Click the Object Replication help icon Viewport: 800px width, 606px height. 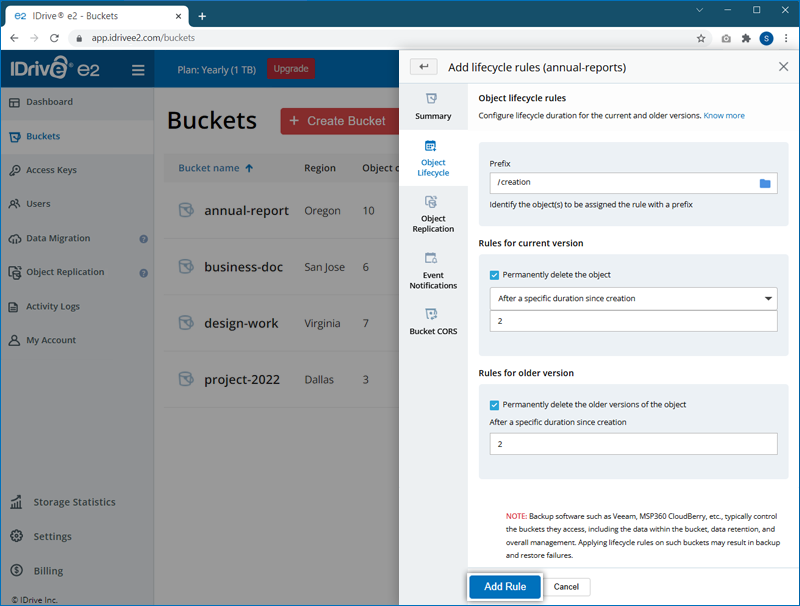(x=144, y=273)
